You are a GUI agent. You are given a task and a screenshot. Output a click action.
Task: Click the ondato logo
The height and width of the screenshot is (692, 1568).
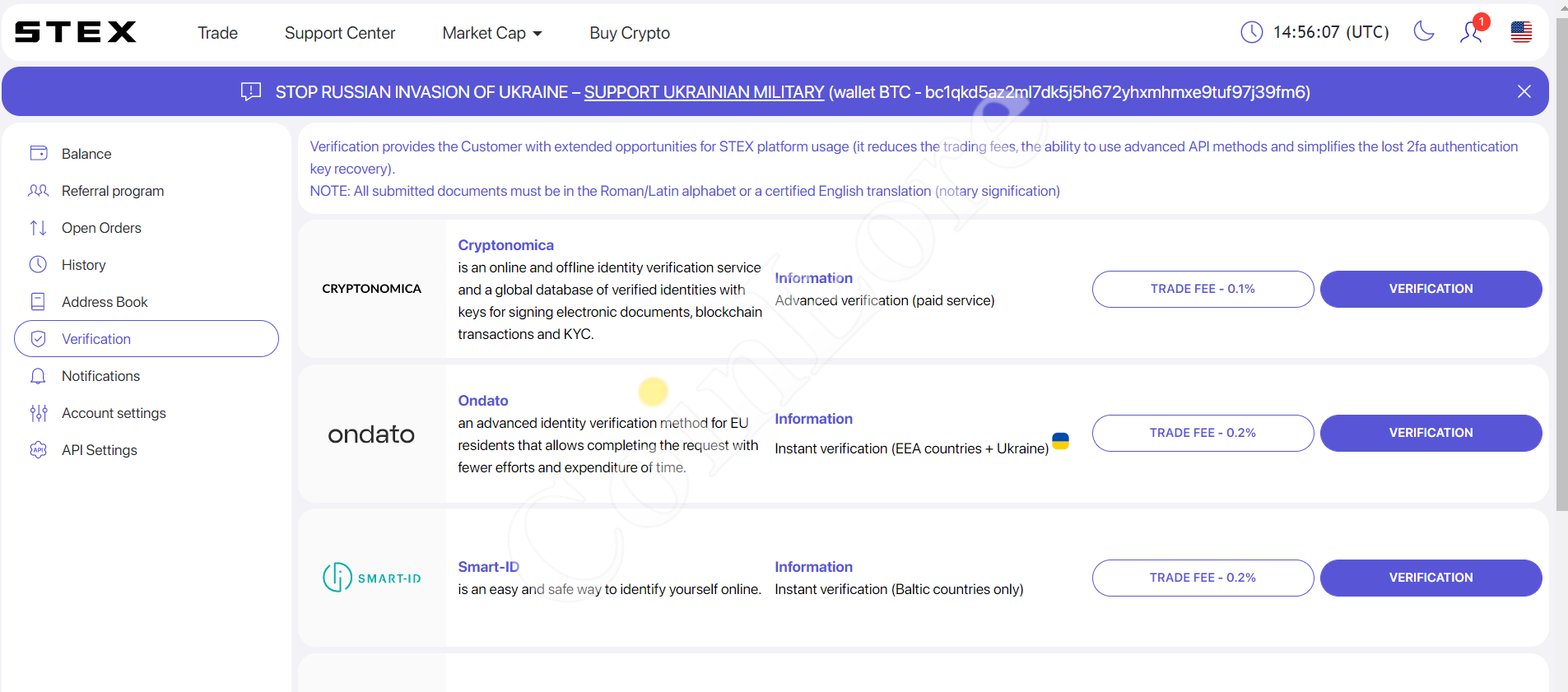click(371, 434)
